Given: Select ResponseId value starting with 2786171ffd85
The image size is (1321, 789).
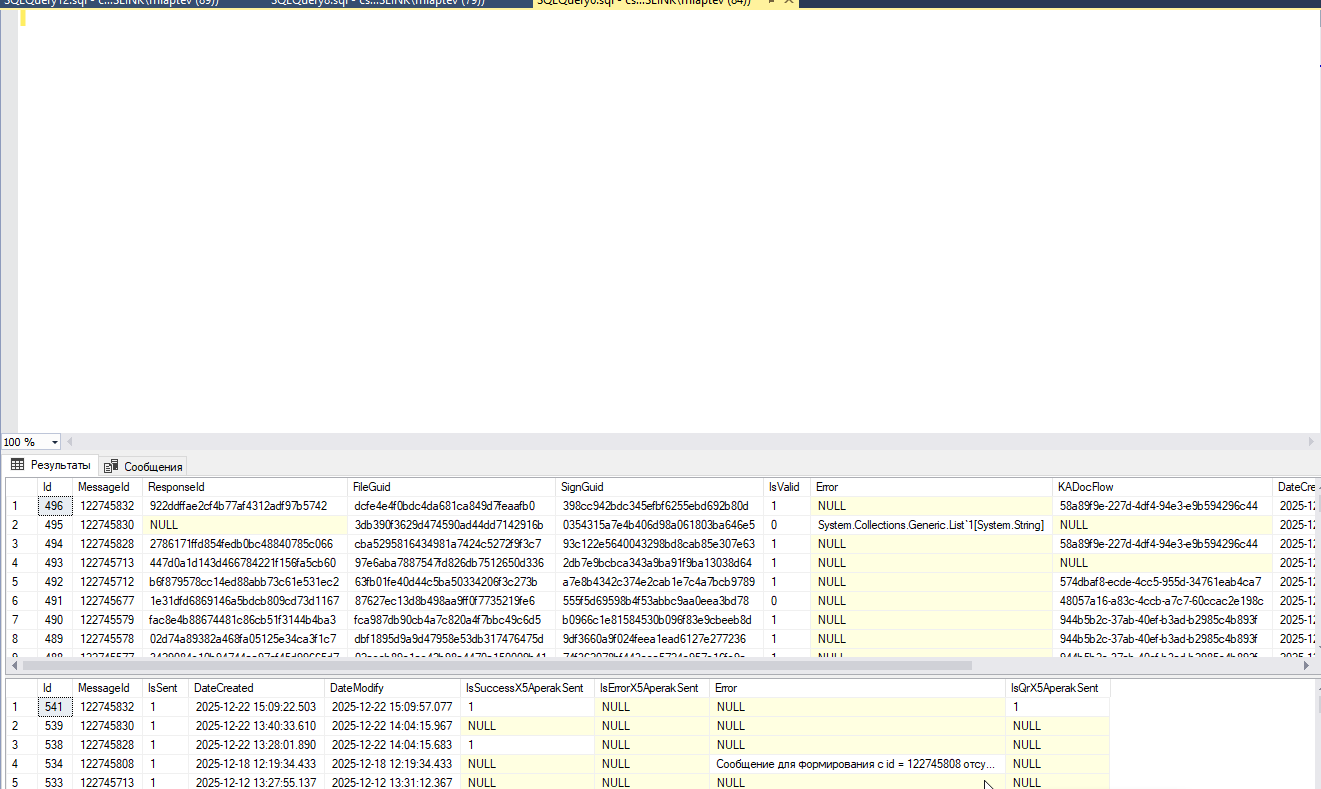Looking at the screenshot, I should 246,544.
